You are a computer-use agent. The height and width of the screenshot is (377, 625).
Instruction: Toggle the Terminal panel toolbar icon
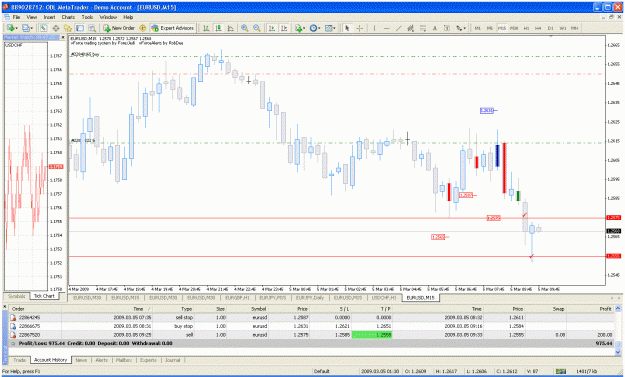pos(80,28)
